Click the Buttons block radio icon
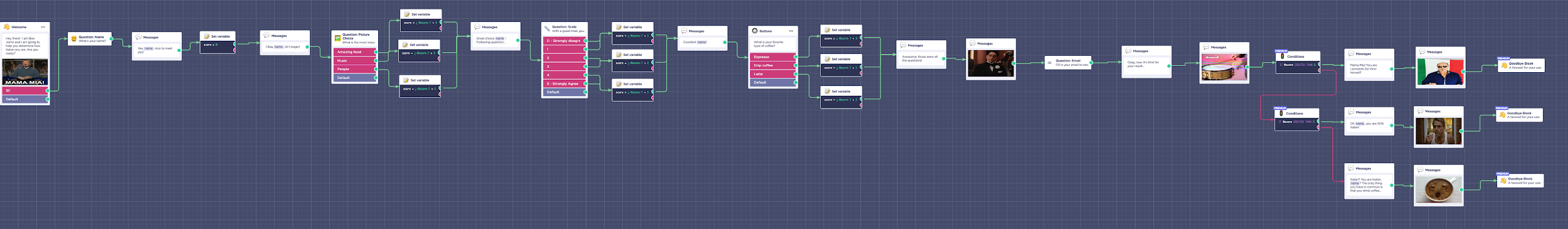 point(755,31)
